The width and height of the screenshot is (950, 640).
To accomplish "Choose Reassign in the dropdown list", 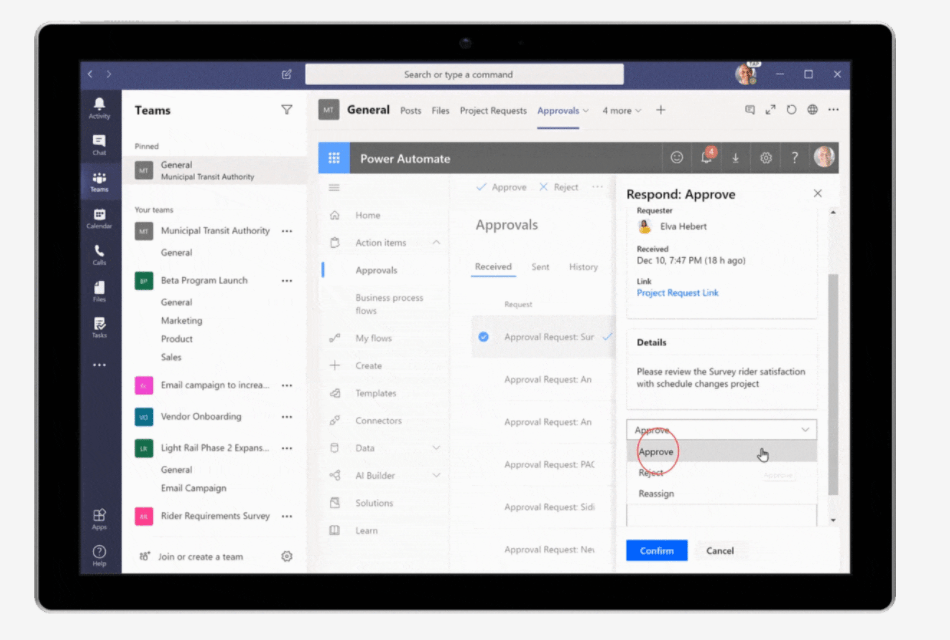I will [x=722, y=493].
